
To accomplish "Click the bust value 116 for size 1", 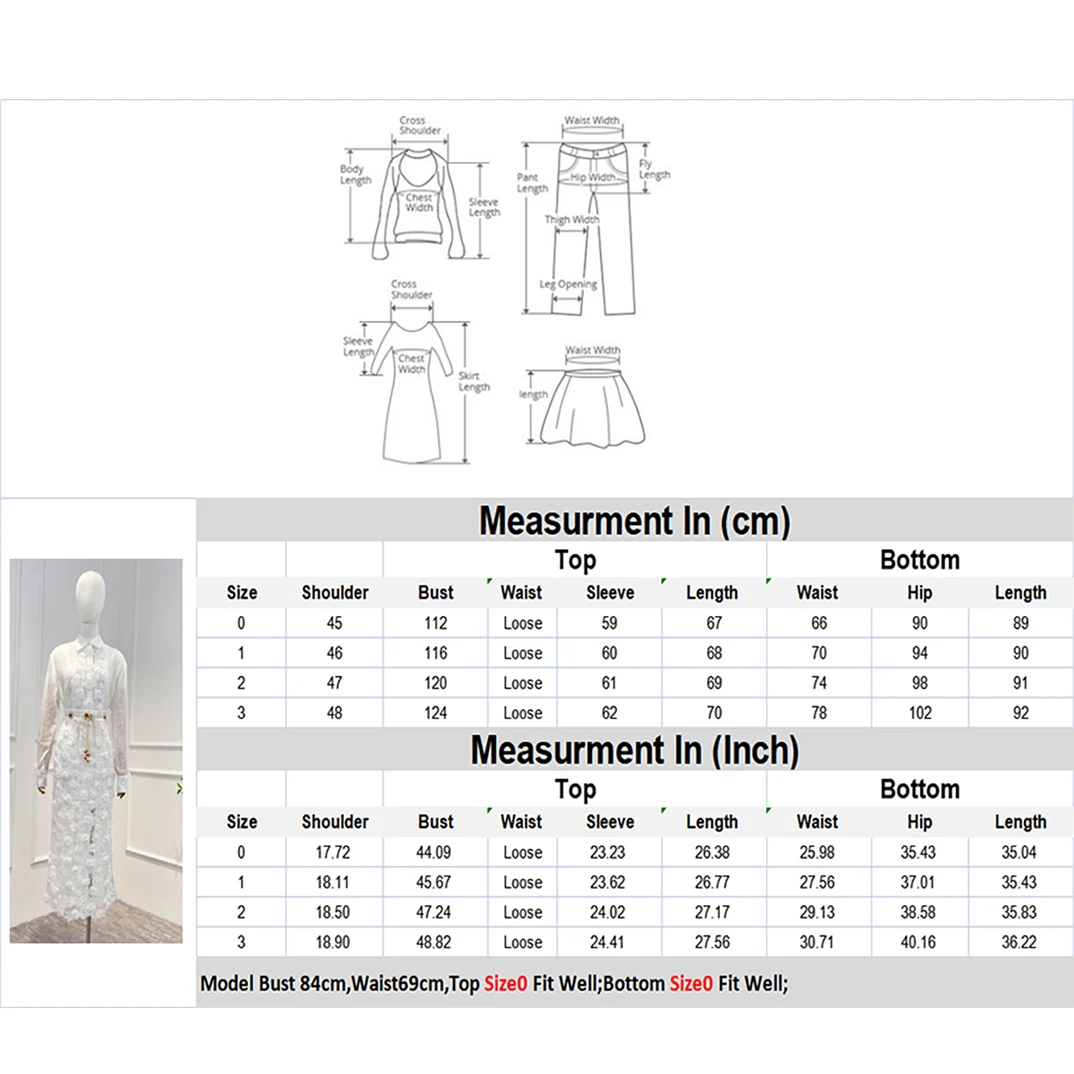I will 436,653.
